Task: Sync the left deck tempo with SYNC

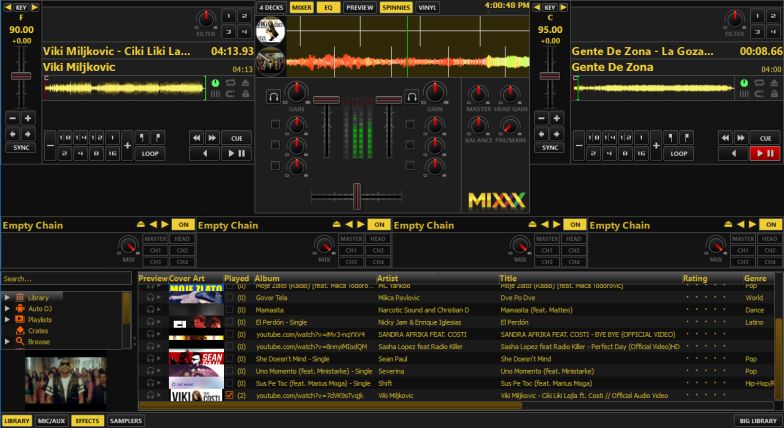Action: coord(21,148)
